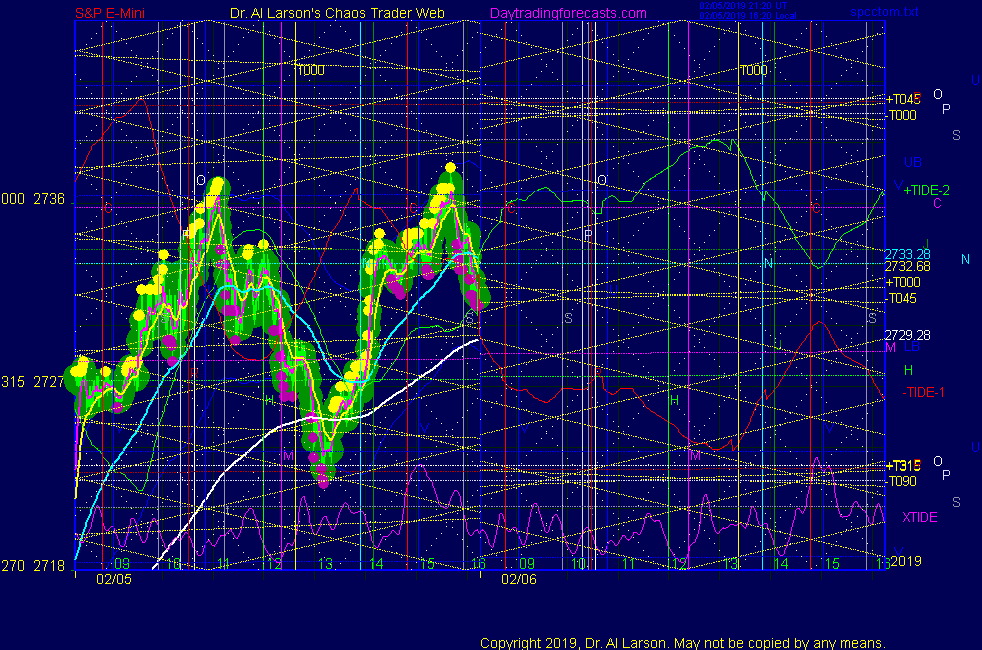
Task: Click the magenta M label beside LB
Action: pos(891,348)
